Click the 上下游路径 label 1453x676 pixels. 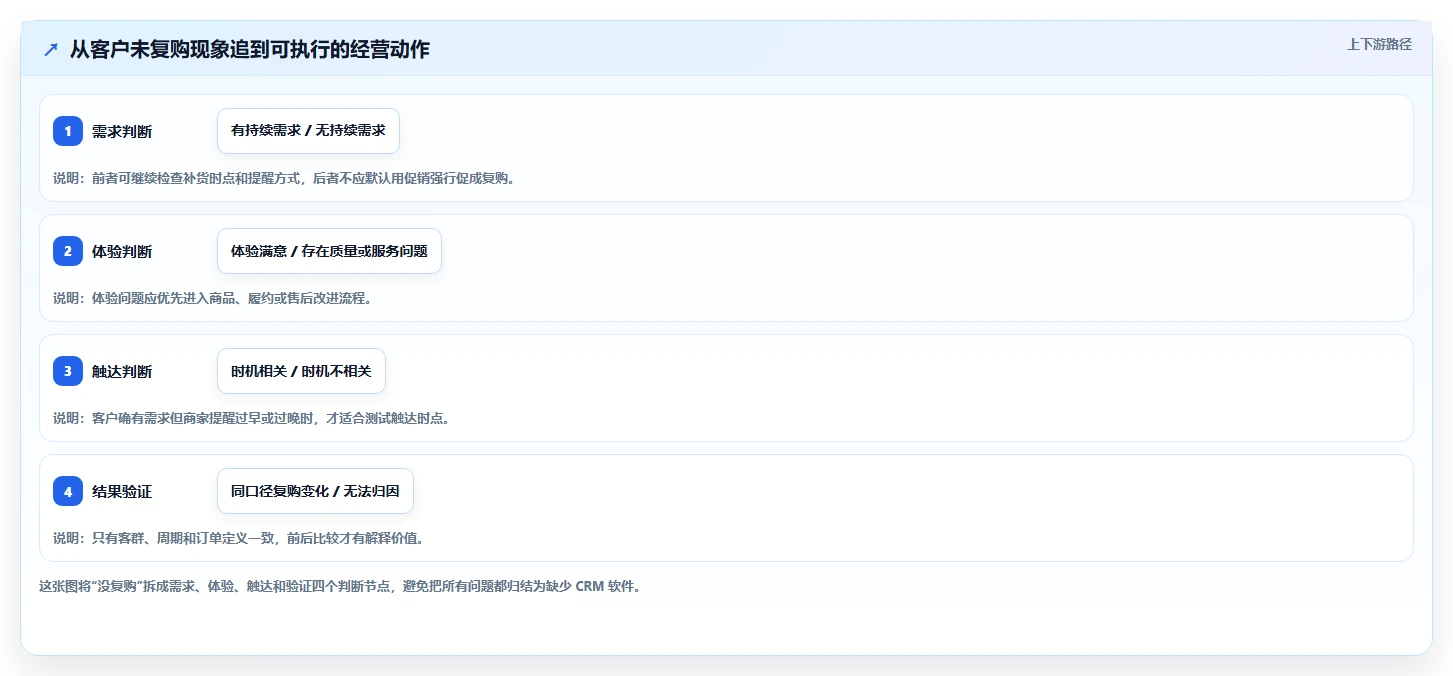1379,44
